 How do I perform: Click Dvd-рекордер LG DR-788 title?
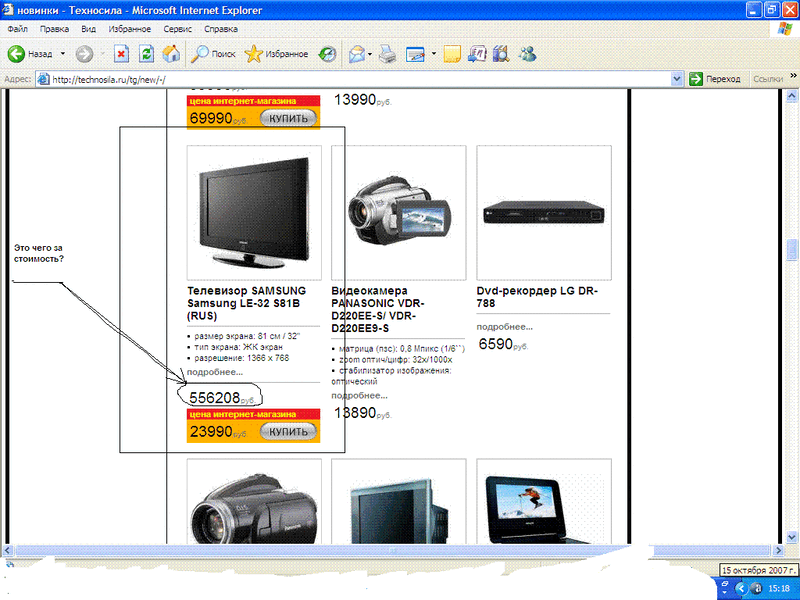(x=537, y=297)
